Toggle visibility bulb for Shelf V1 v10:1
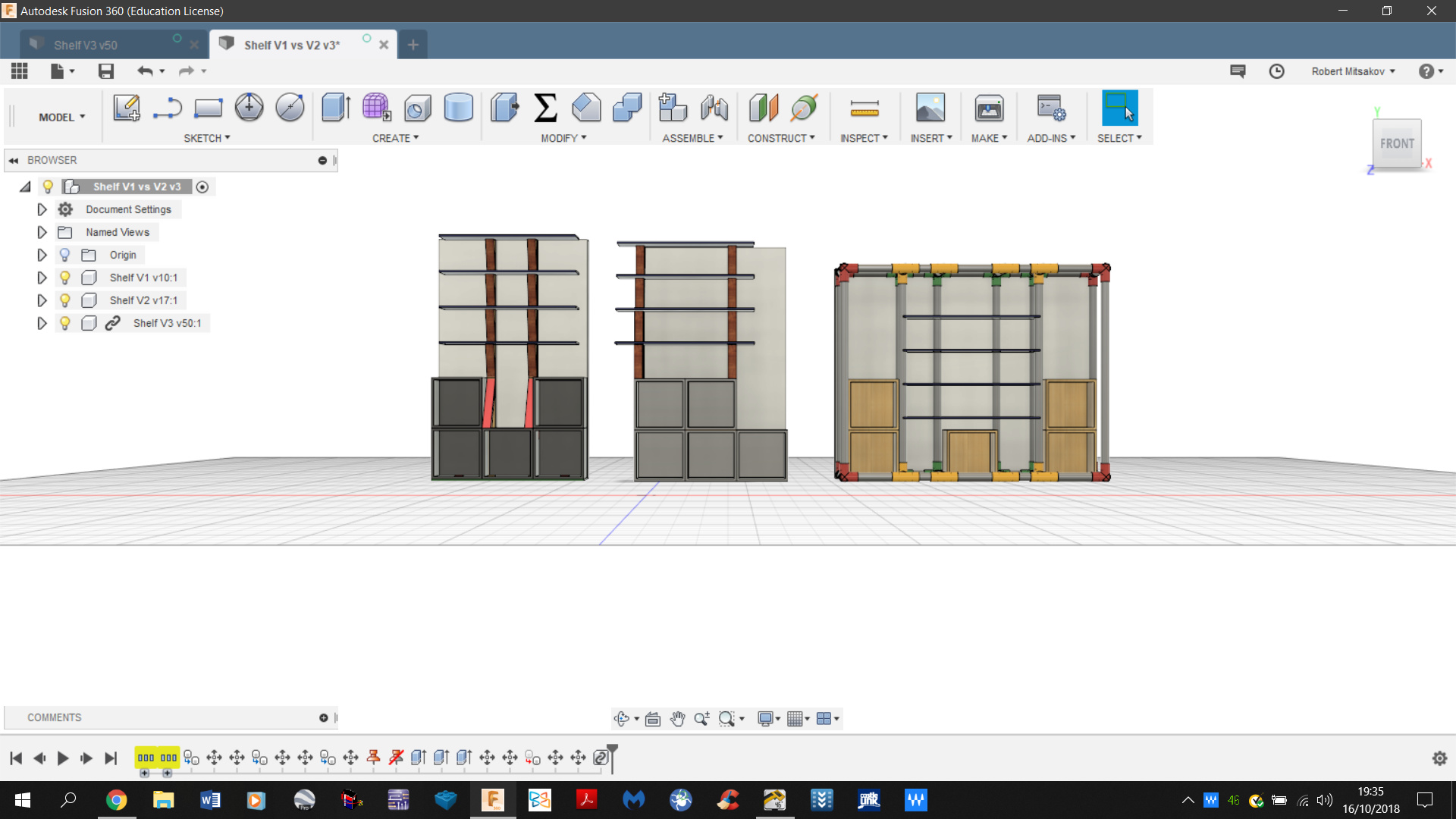The width and height of the screenshot is (1456, 819). (x=65, y=278)
